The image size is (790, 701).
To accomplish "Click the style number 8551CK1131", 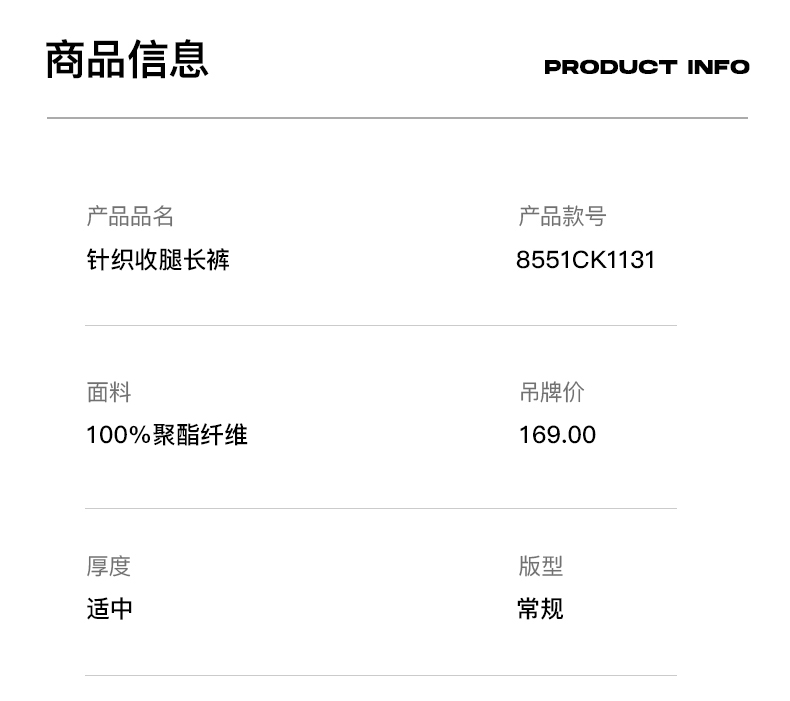I will tap(585, 260).
